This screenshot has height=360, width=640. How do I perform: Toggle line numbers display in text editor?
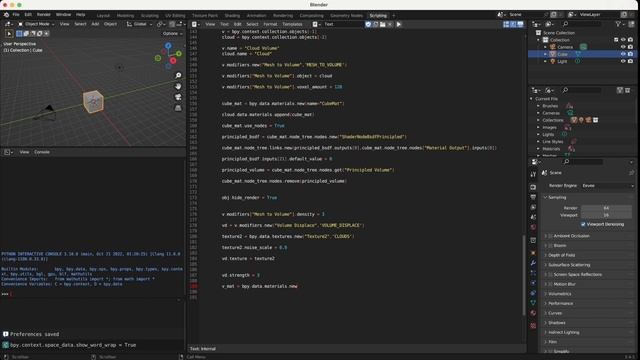506,24
